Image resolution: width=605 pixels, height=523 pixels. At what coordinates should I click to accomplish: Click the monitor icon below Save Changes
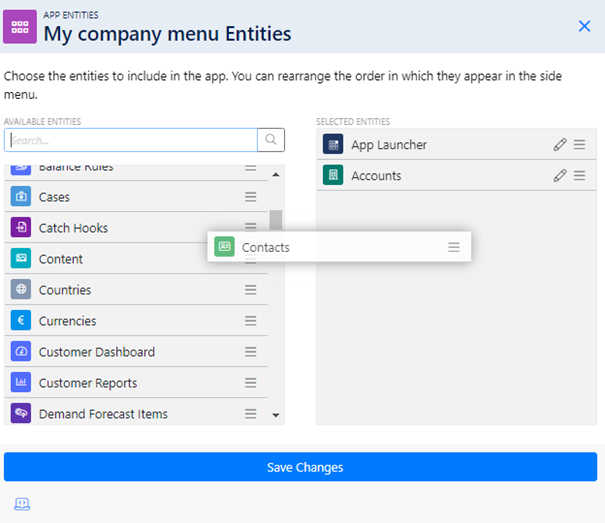[22, 504]
